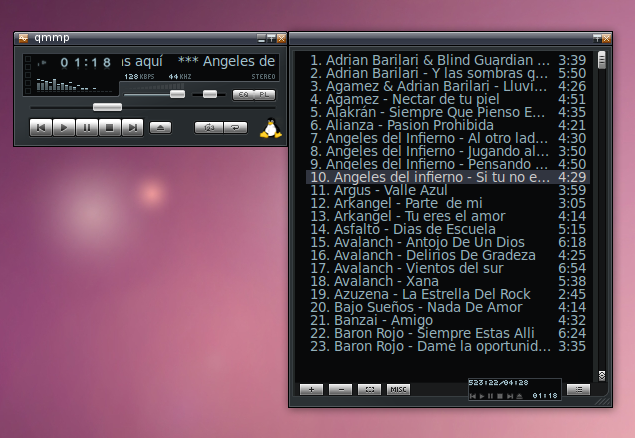Open the playlist list options menu button
The width and height of the screenshot is (635, 438).
click(x=578, y=389)
